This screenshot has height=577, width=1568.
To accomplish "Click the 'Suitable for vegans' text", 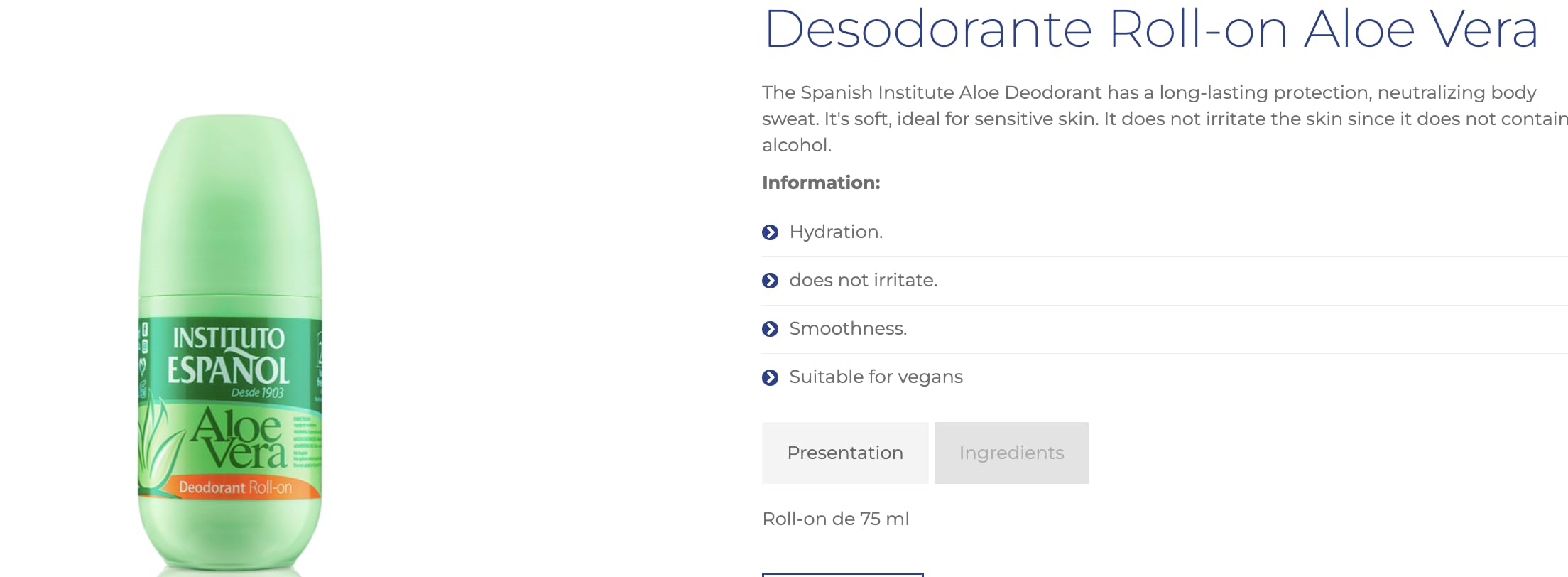I will (876, 377).
